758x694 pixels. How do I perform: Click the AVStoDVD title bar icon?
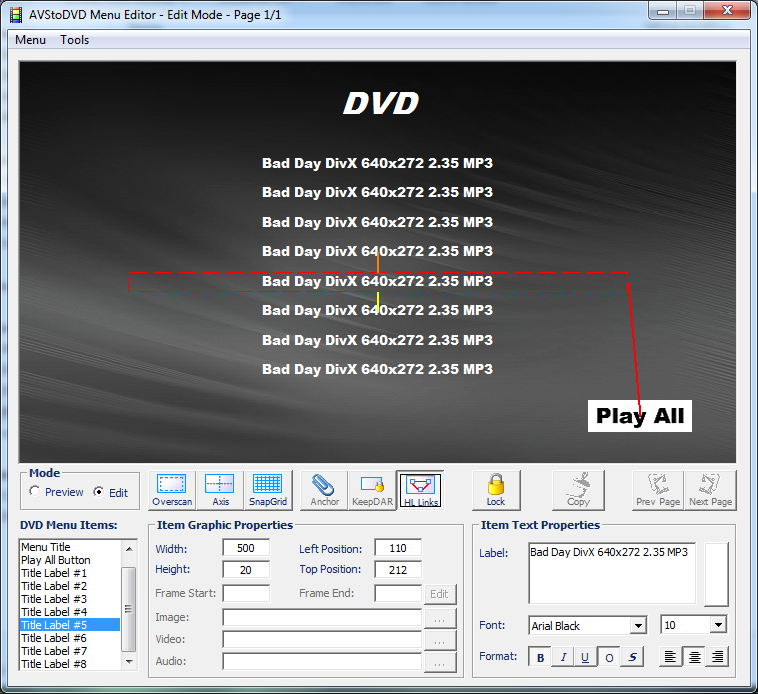coord(16,15)
